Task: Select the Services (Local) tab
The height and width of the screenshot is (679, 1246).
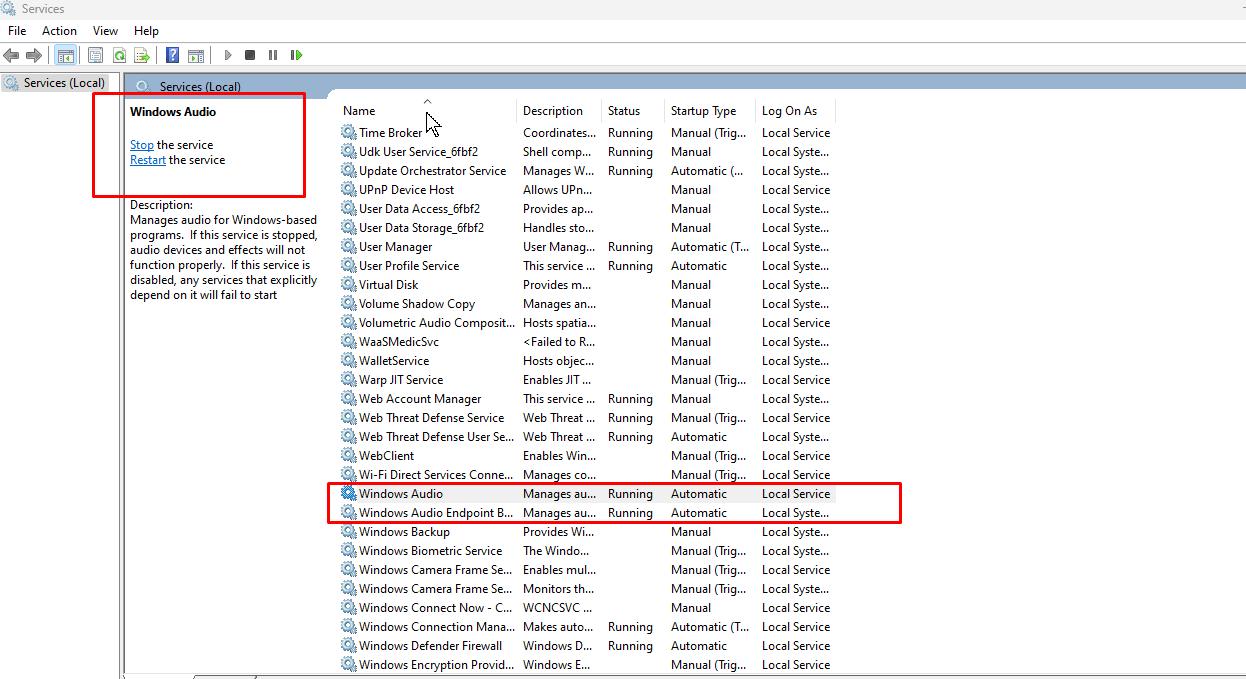Action: 55,82
